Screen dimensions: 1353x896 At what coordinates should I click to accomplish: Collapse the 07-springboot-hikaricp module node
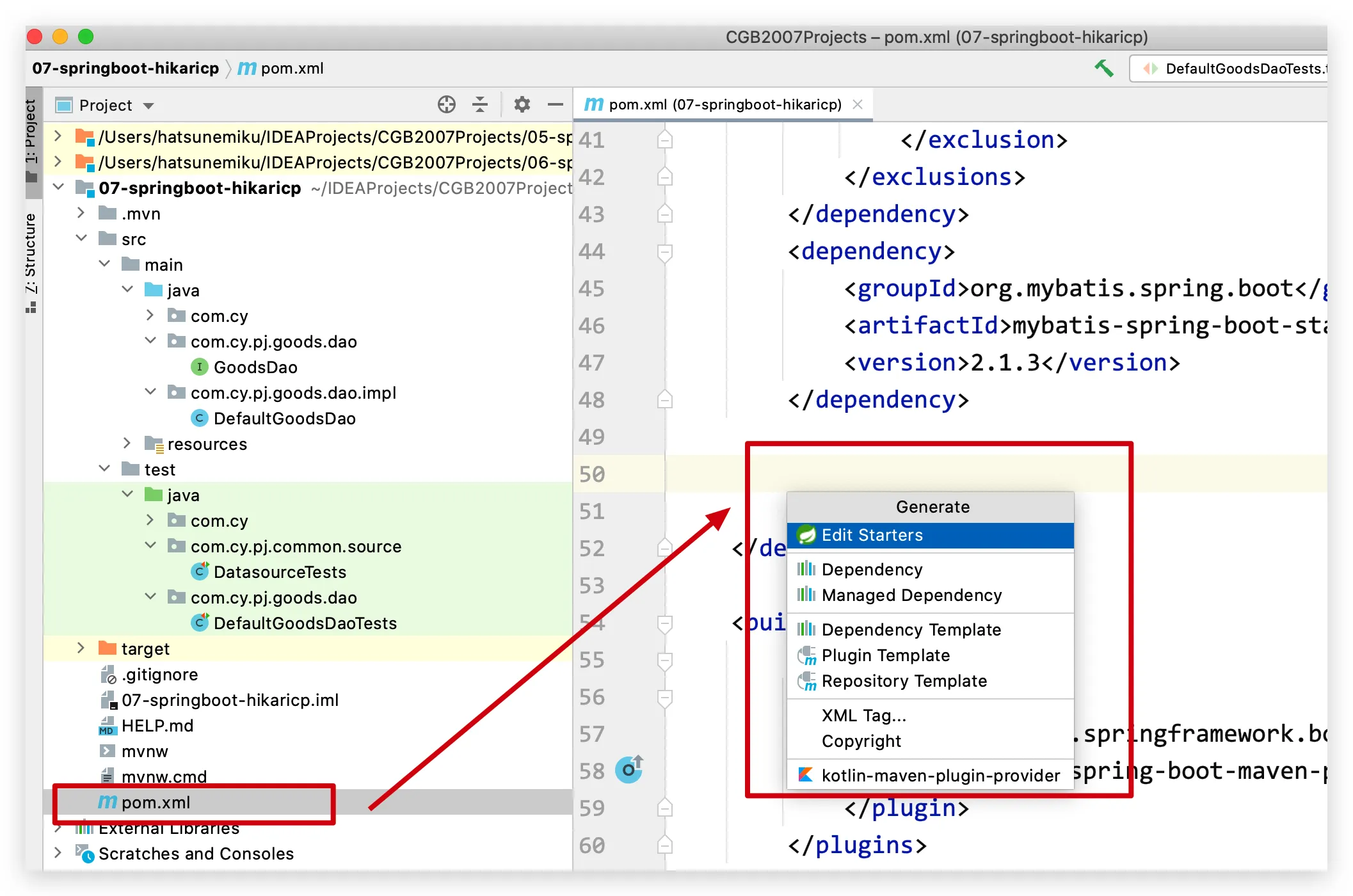tap(58, 187)
